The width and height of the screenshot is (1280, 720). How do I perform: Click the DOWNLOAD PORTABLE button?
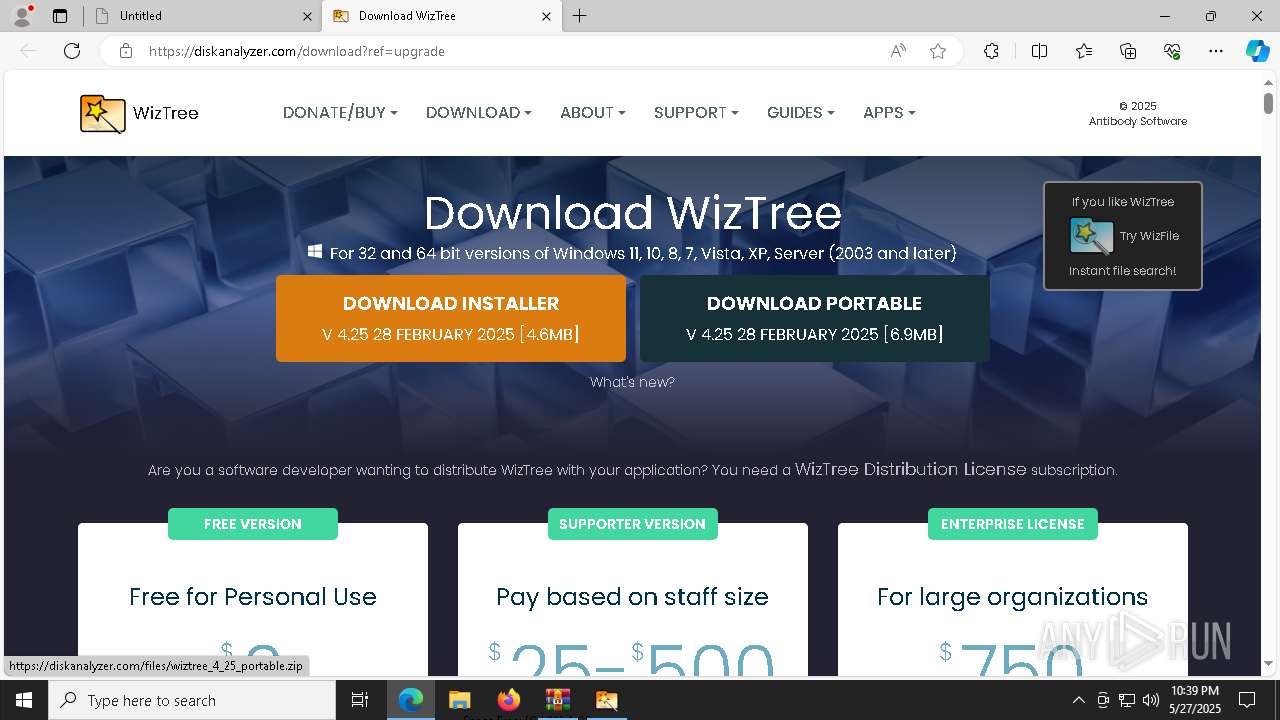(x=815, y=318)
